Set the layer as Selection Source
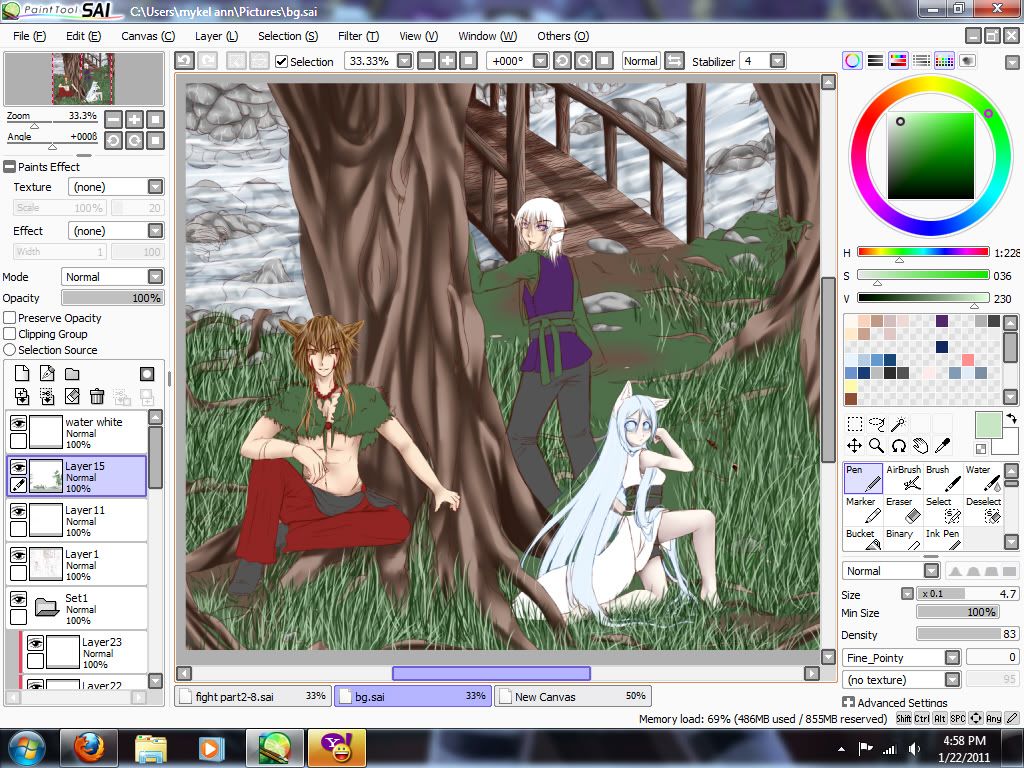Image resolution: width=1024 pixels, height=768 pixels. 10,350
